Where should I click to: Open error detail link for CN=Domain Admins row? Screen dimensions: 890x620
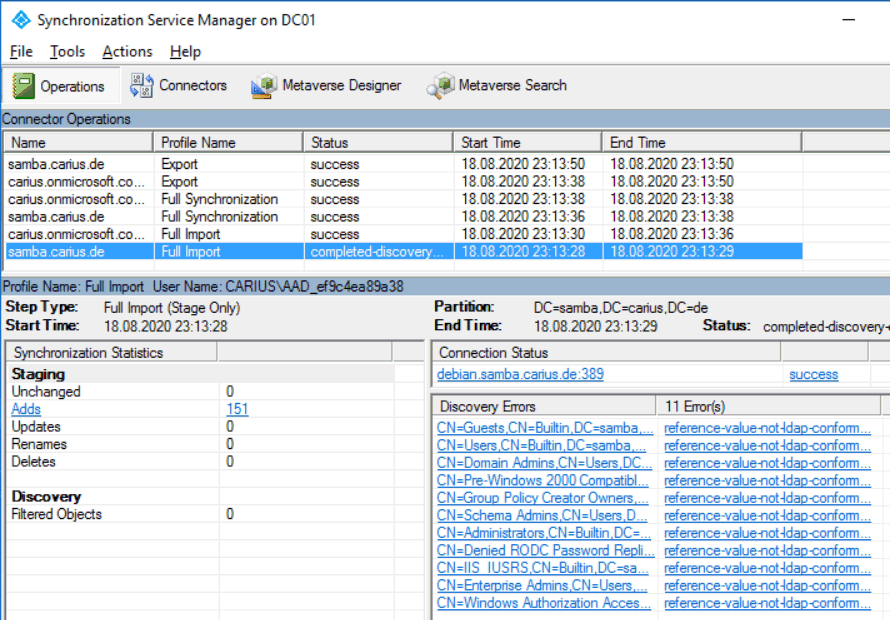767,463
